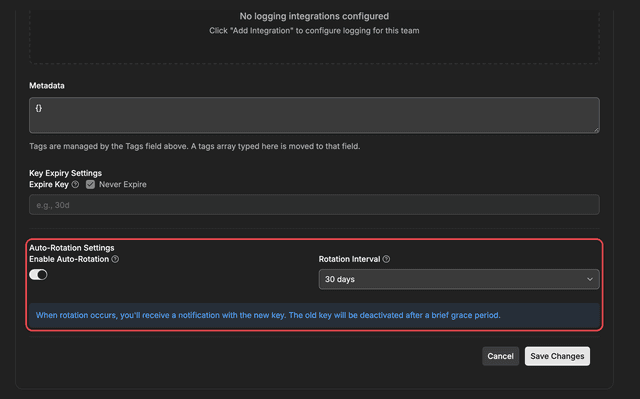Click the 'Auto-Rotation Settings' heading

pos(71,248)
